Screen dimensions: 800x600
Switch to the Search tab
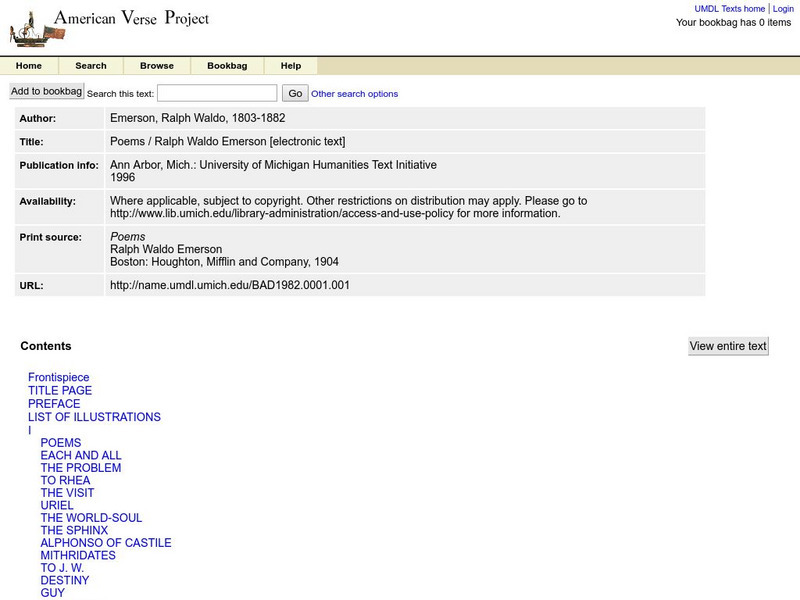point(91,65)
